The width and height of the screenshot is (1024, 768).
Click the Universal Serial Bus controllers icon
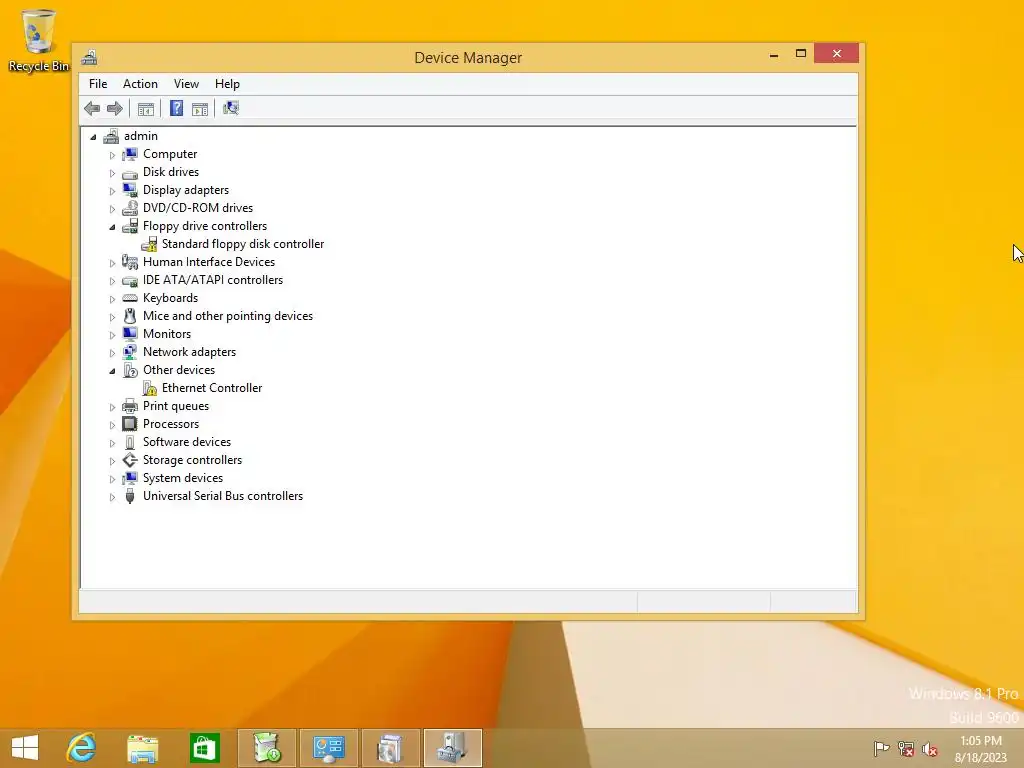tap(130, 496)
